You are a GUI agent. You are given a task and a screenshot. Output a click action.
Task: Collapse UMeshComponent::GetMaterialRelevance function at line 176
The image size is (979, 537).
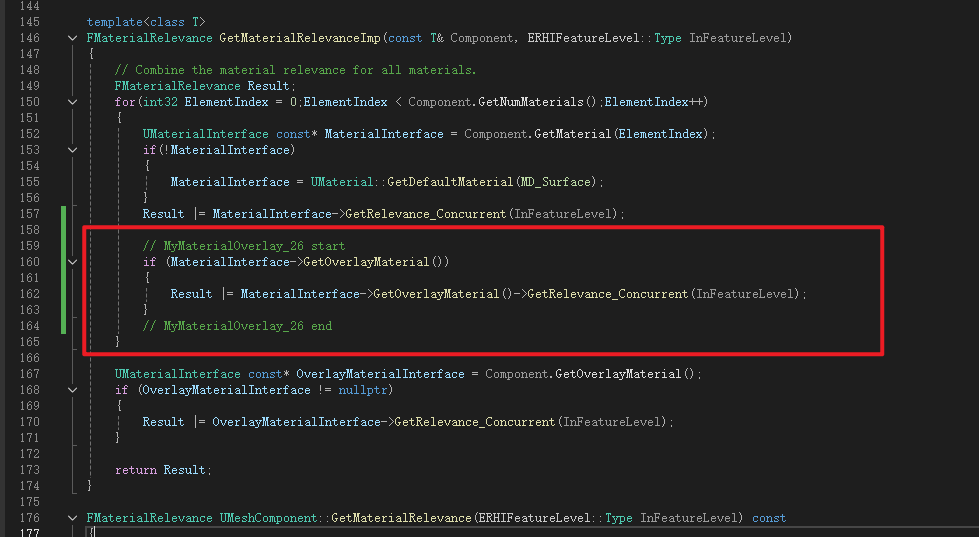coord(73,518)
